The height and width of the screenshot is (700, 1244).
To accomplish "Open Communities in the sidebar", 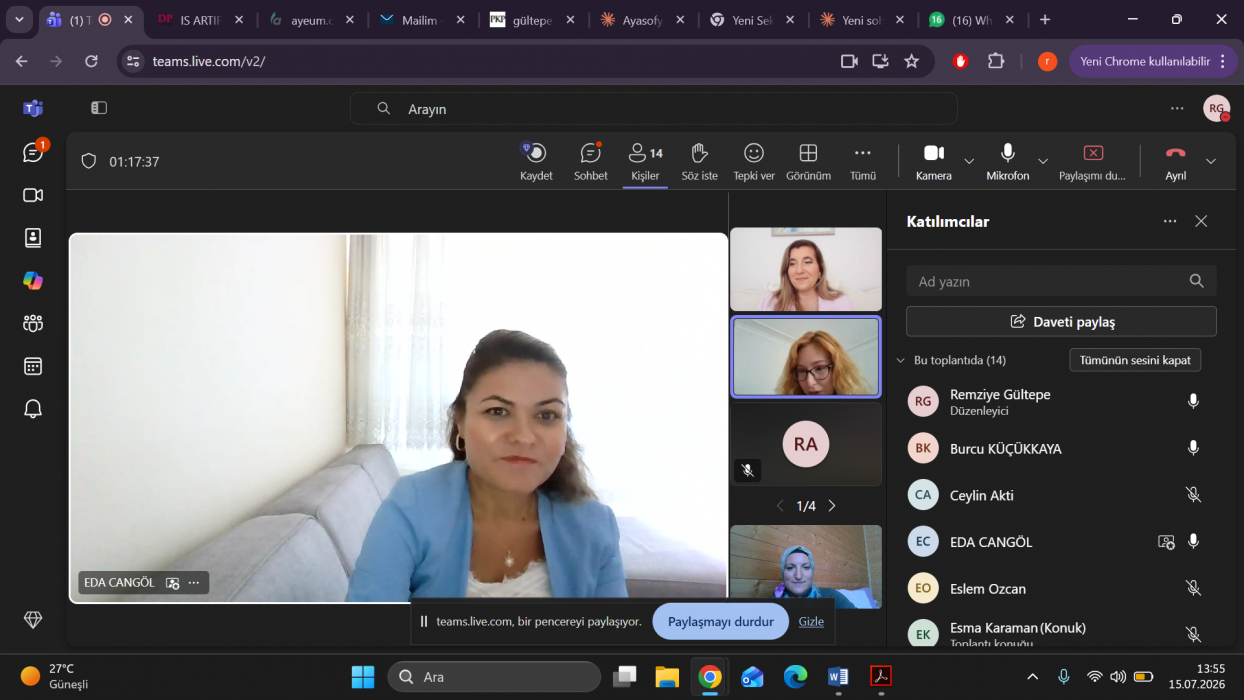I will pyautogui.click(x=33, y=323).
